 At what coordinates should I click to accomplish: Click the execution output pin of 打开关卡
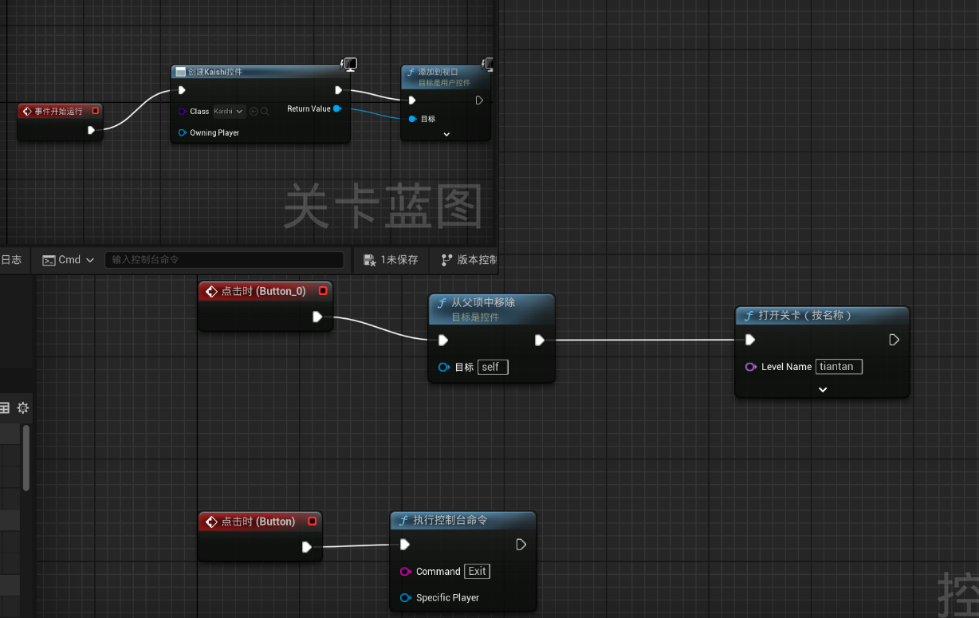tap(894, 340)
